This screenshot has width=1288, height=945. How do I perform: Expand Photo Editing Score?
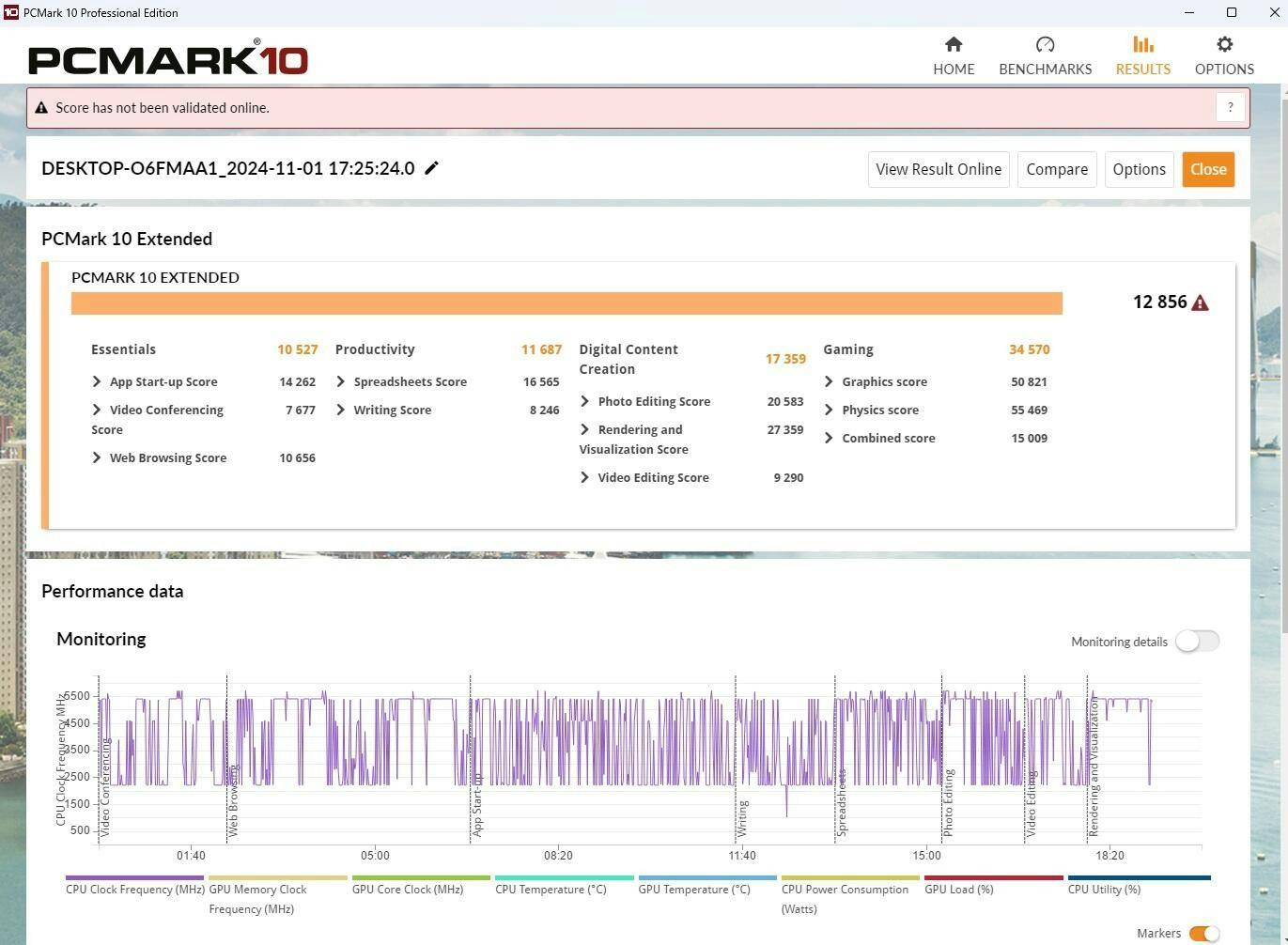pyautogui.click(x=585, y=401)
